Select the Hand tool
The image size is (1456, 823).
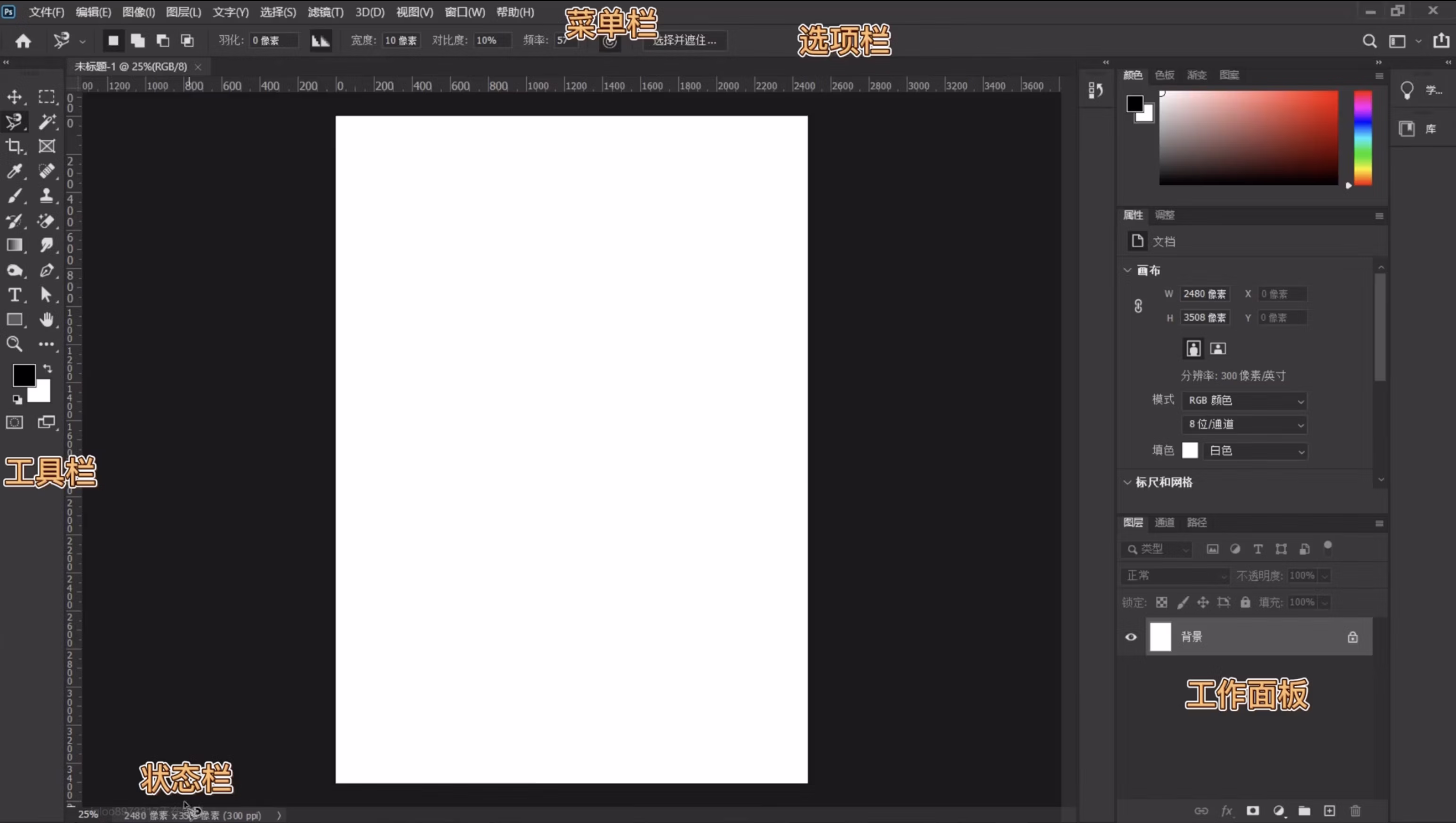click(x=47, y=320)
